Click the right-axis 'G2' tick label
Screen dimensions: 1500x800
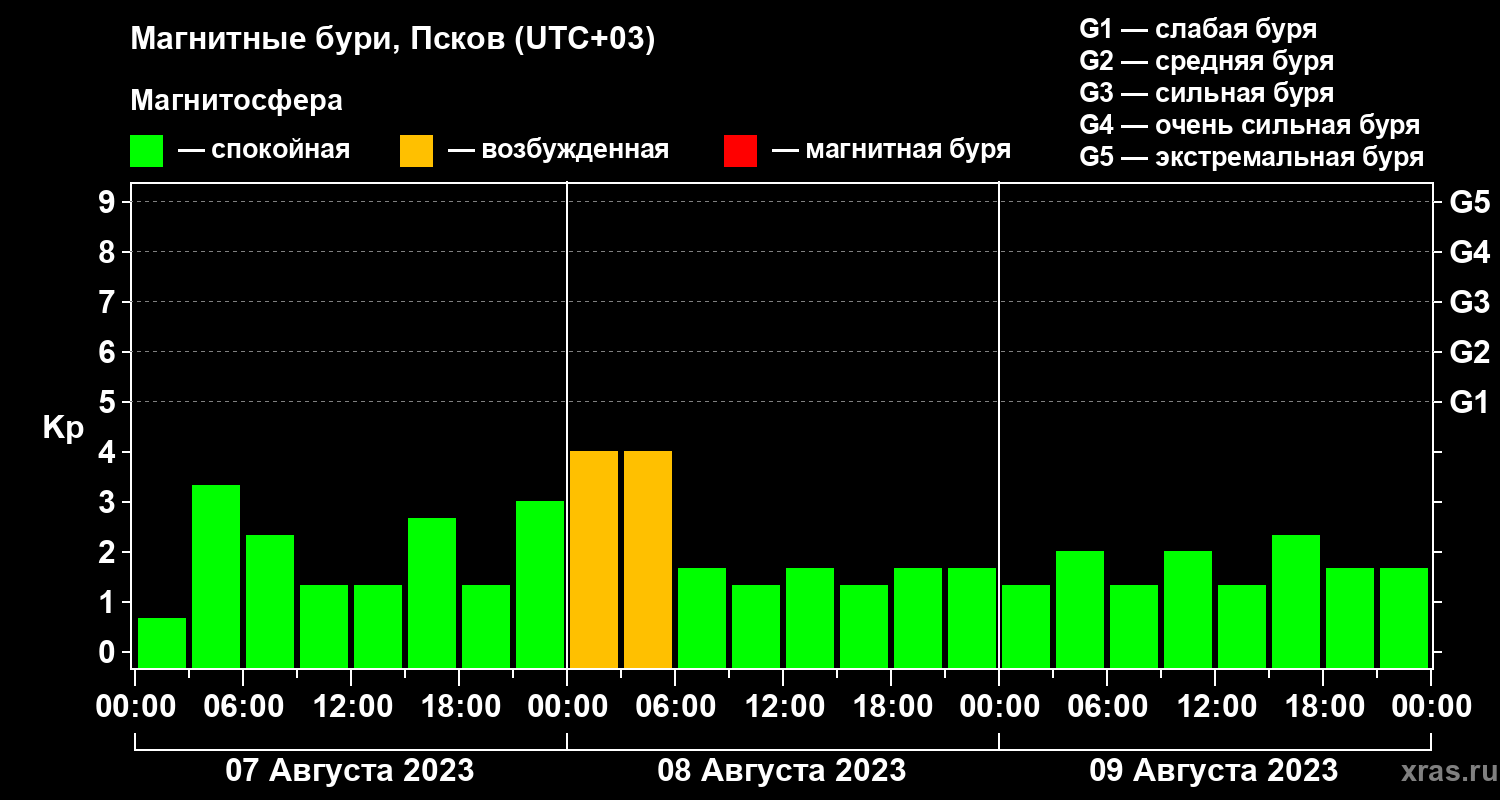pos(1469,353)
